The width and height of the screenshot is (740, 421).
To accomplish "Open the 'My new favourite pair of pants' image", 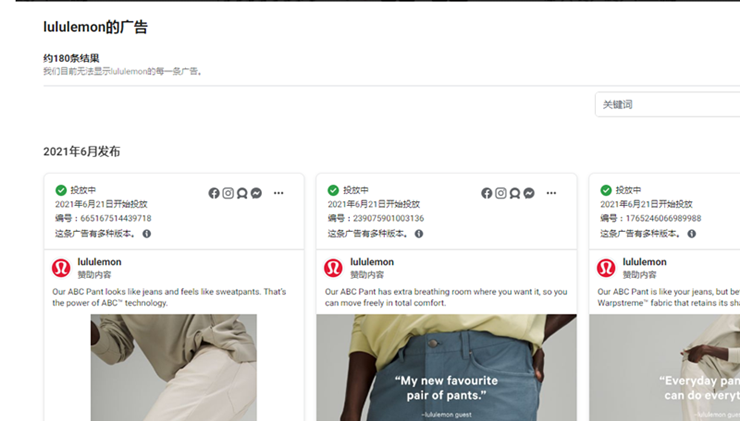I will (446, 368).
